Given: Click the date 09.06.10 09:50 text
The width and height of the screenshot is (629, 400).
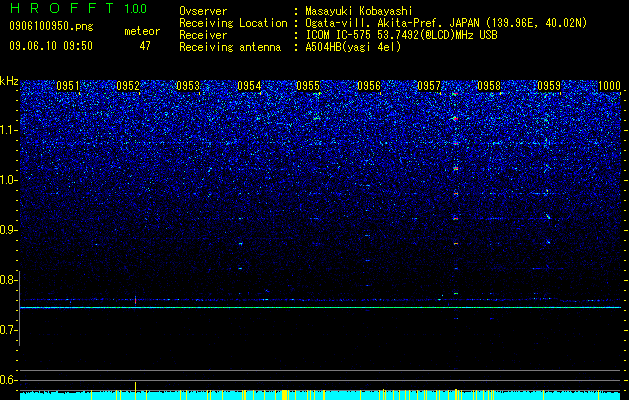Looking at the screenshot, I should (x=51, y=46).
